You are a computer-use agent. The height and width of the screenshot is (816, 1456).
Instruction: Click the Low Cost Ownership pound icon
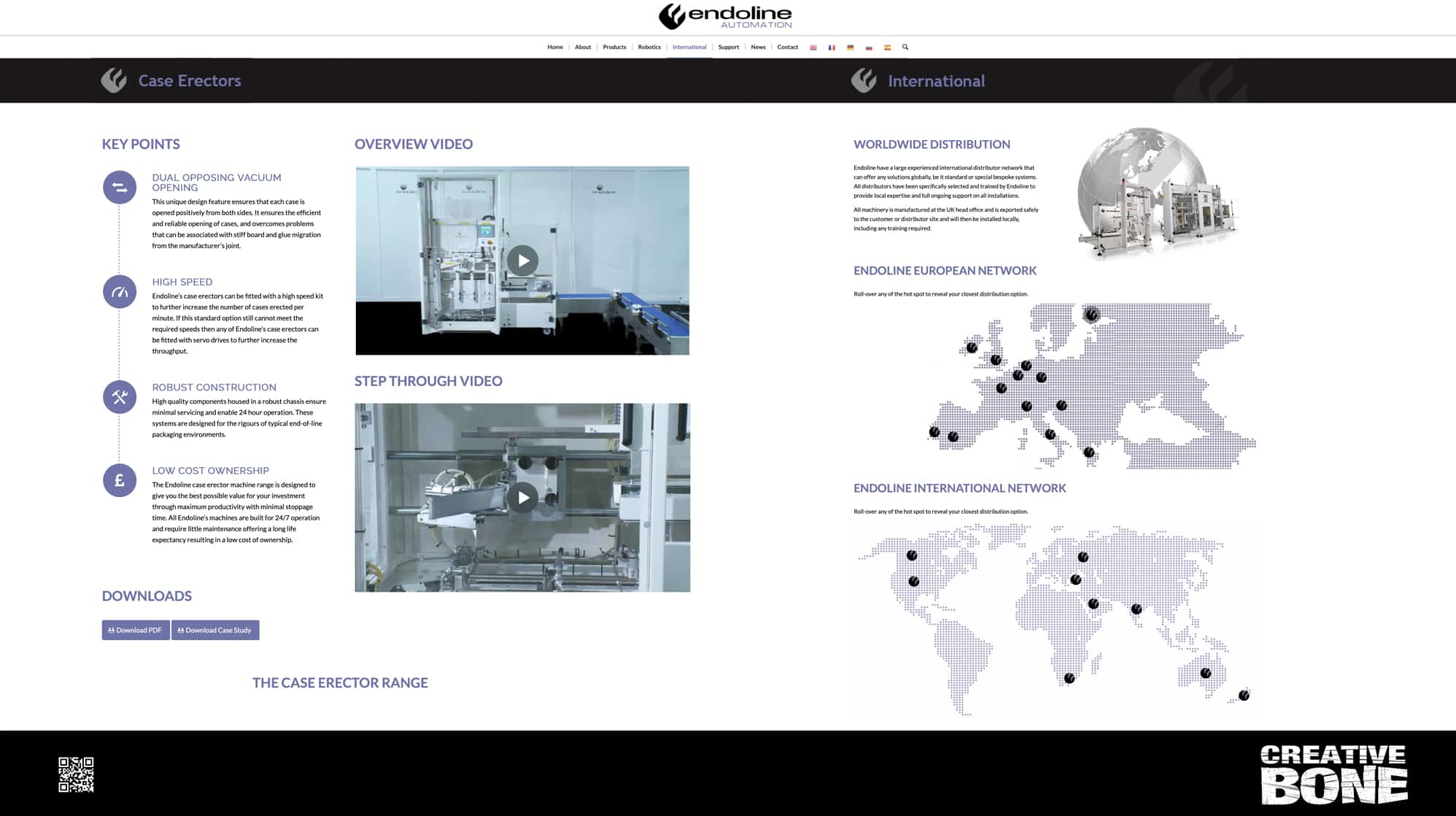120,480
